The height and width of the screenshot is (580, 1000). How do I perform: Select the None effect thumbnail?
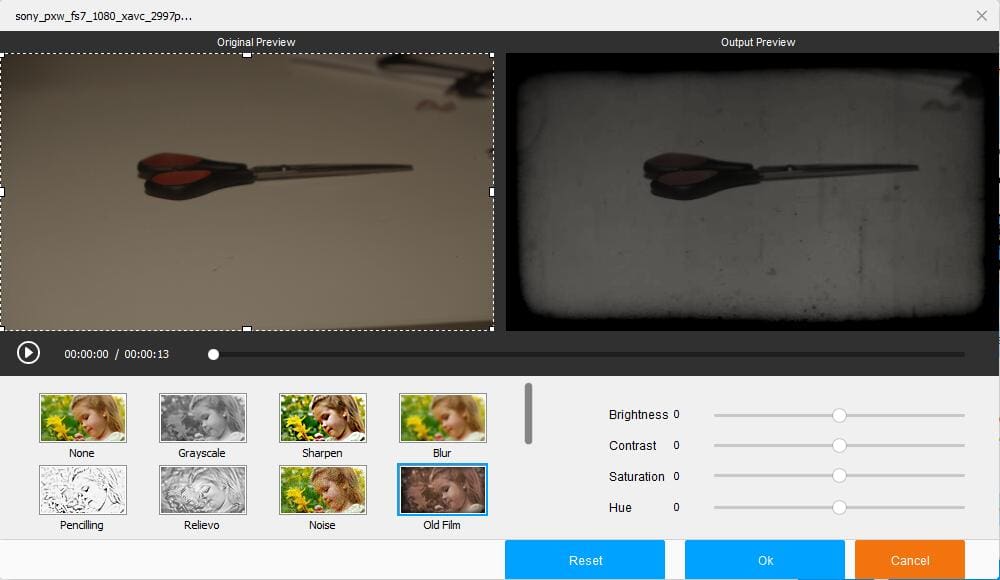point(83,417)
